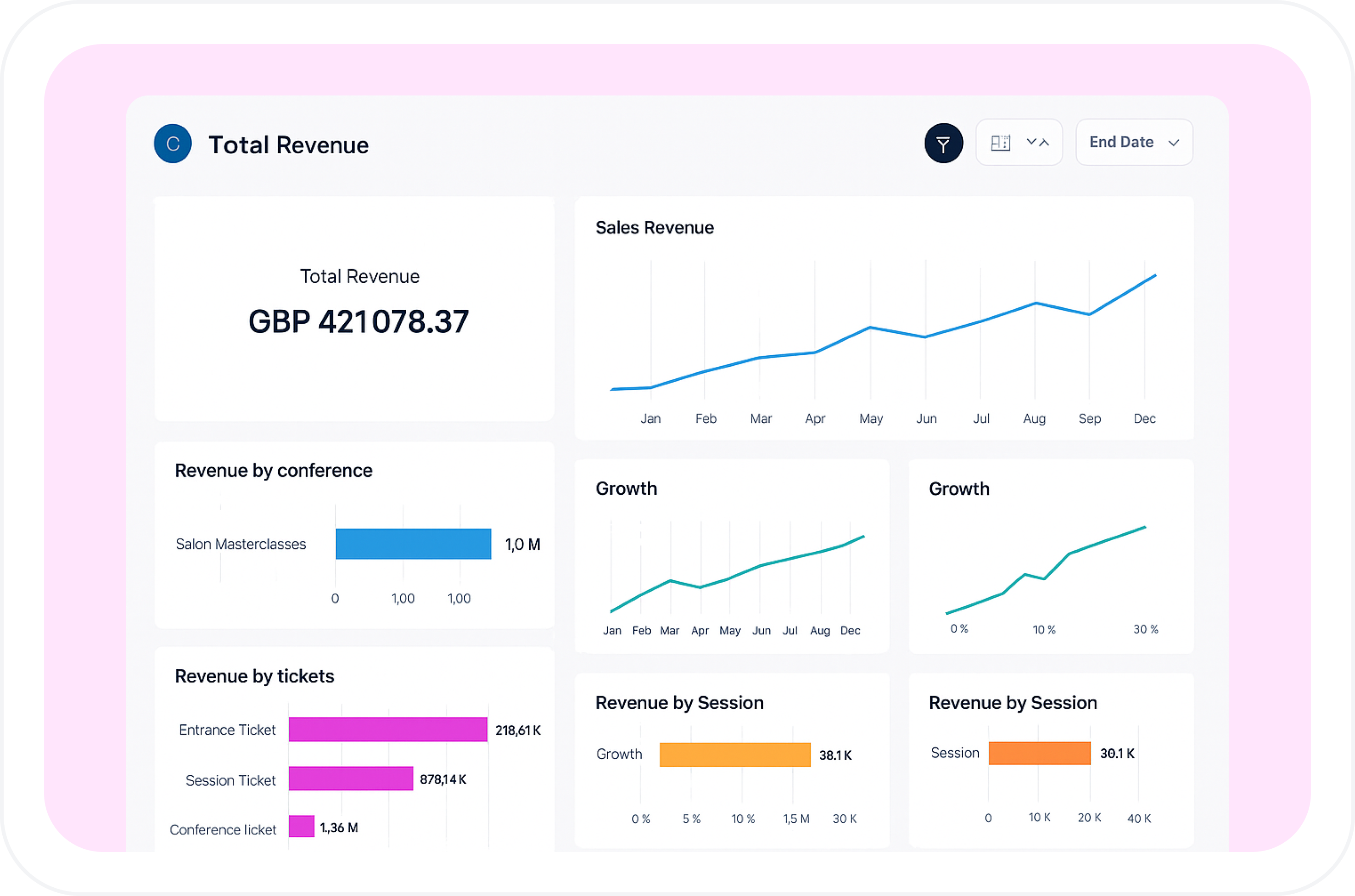
Task: Click the blue Salon Masterclasses bar
Action: (x=413, y=543)
